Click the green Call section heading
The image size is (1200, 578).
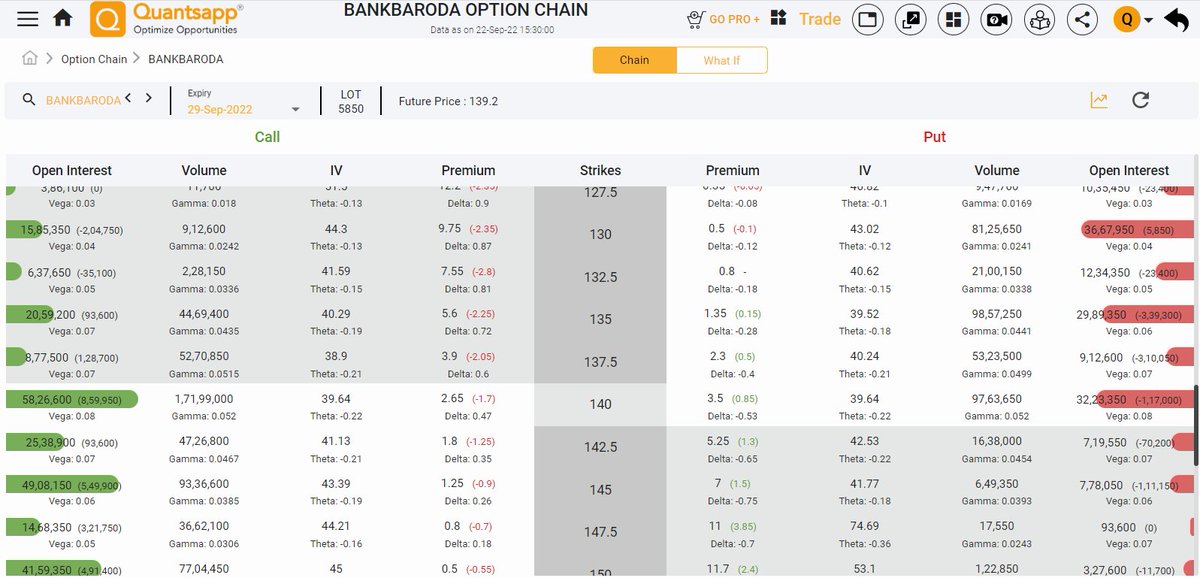pyautogui.click(x=267, y=137)
